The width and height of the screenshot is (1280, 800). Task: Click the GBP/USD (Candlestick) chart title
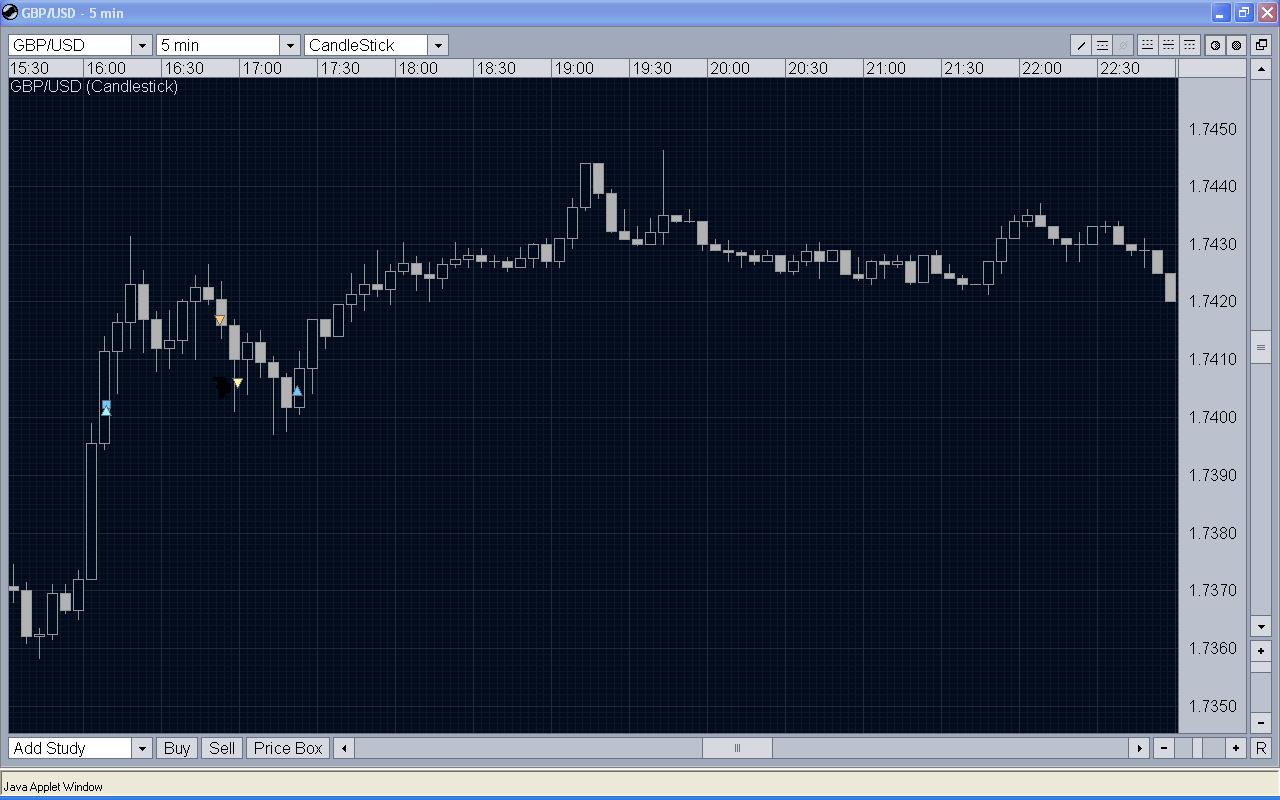(94, 87)
